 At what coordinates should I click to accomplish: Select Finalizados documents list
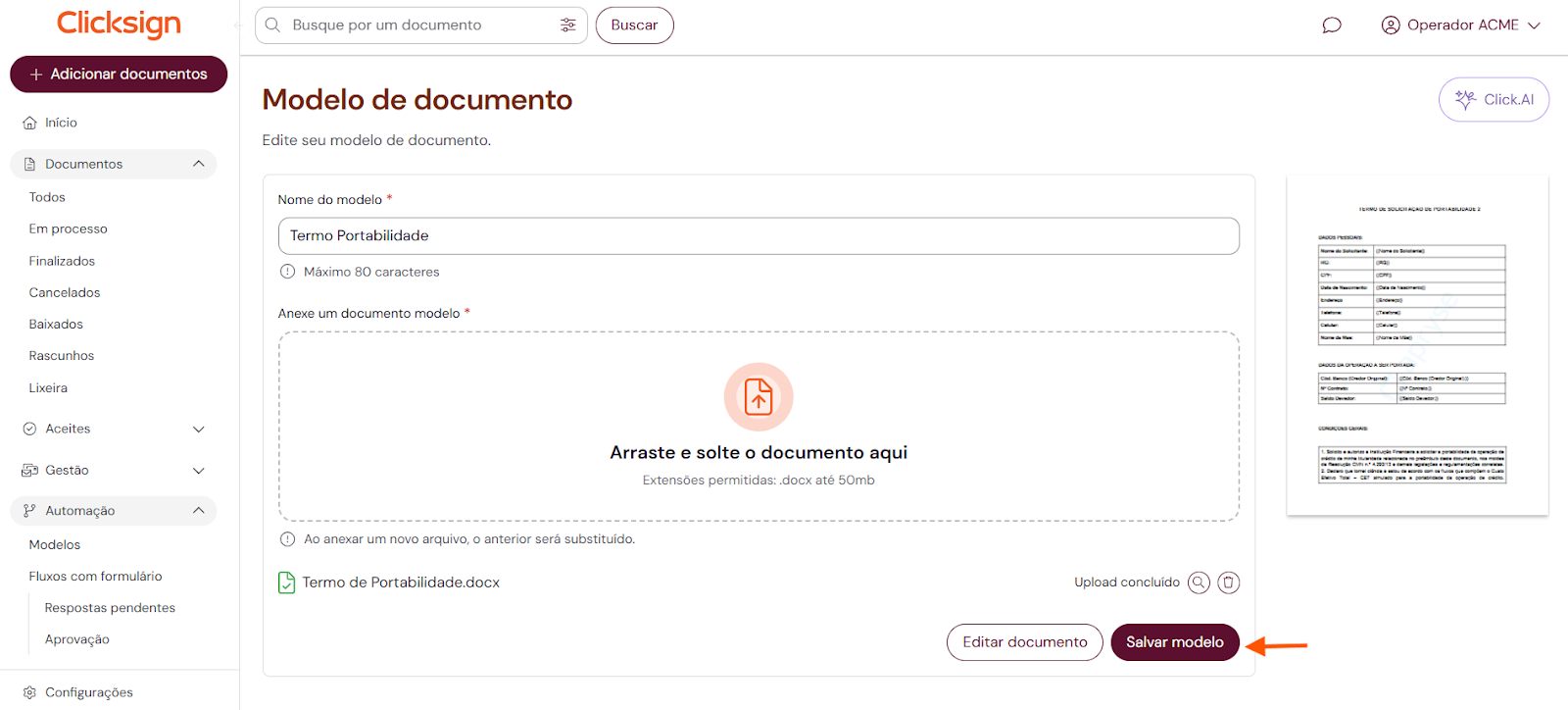click(x=62, y=261)
